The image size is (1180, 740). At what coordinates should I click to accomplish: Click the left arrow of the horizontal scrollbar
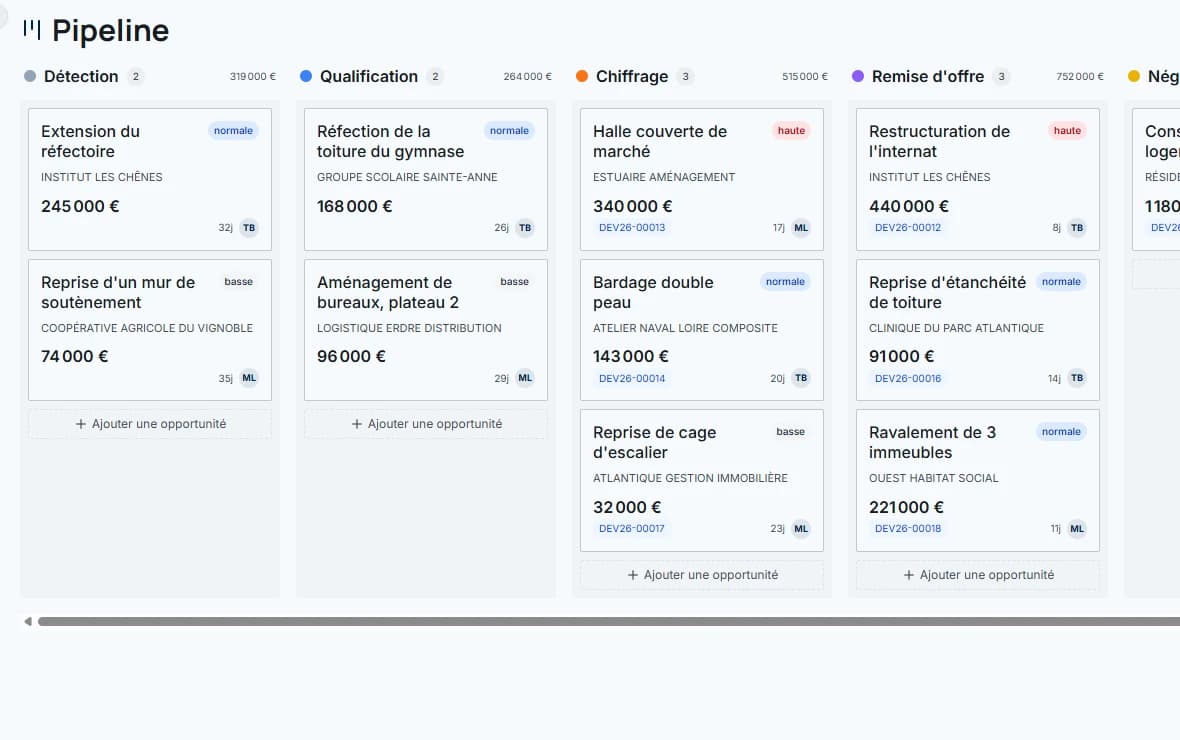(28, 622)
